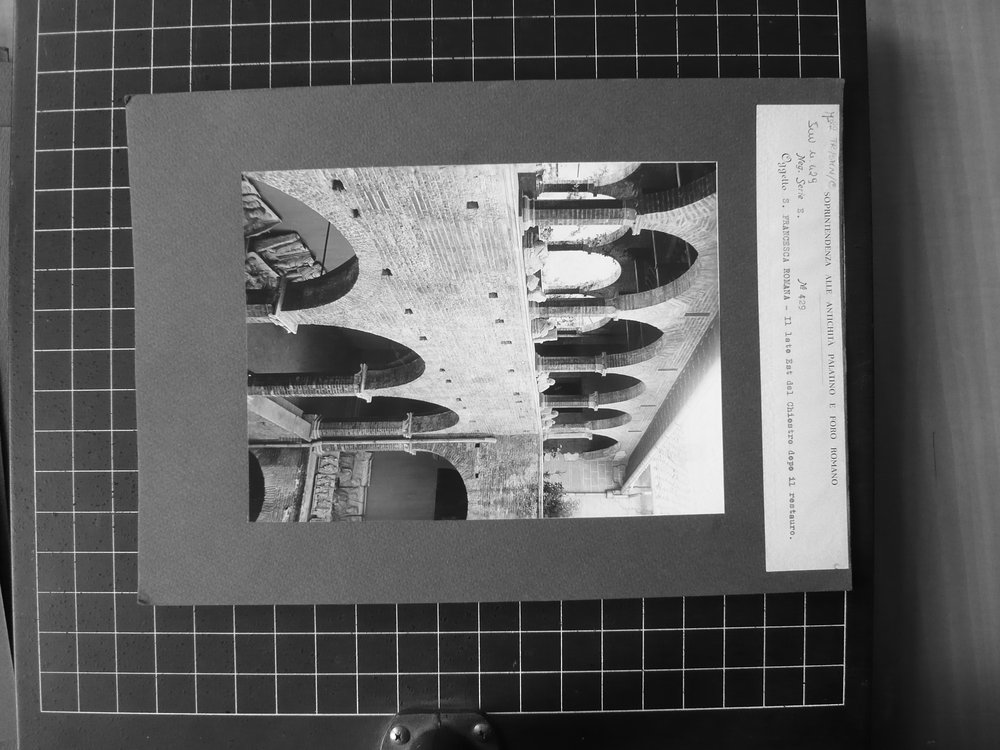Click the bright arched window in background
Image resolution: width=1000 pixels, height=750 pixels.
point(580,270)
